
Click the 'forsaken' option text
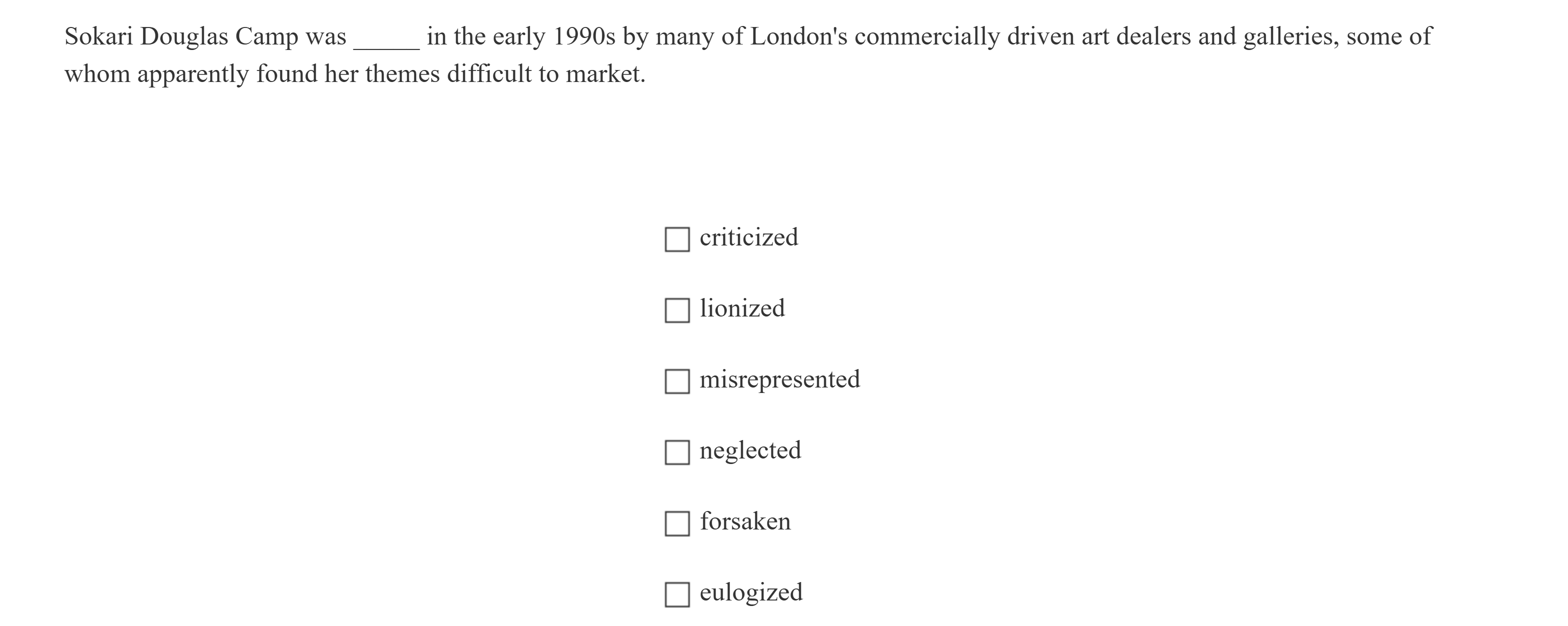745,521
